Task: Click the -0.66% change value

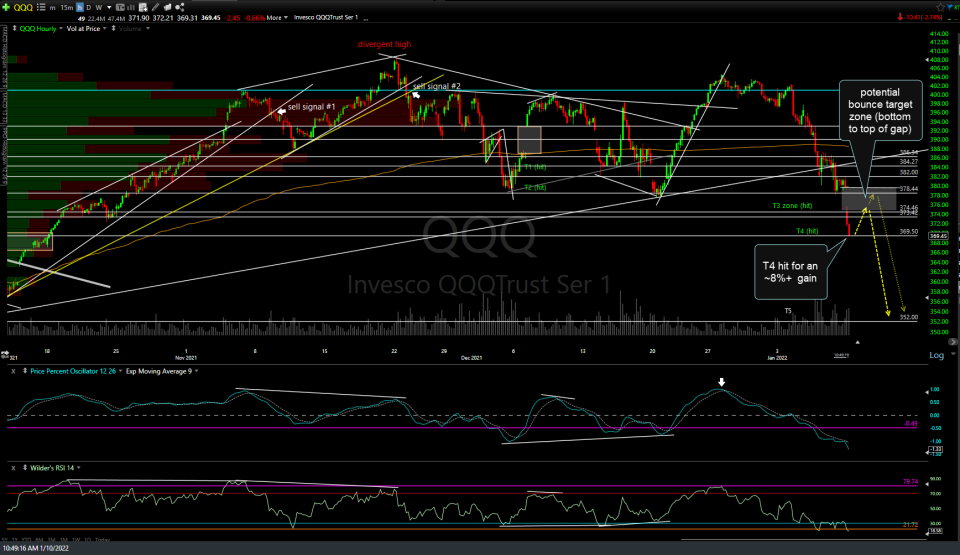Action: 255,18
